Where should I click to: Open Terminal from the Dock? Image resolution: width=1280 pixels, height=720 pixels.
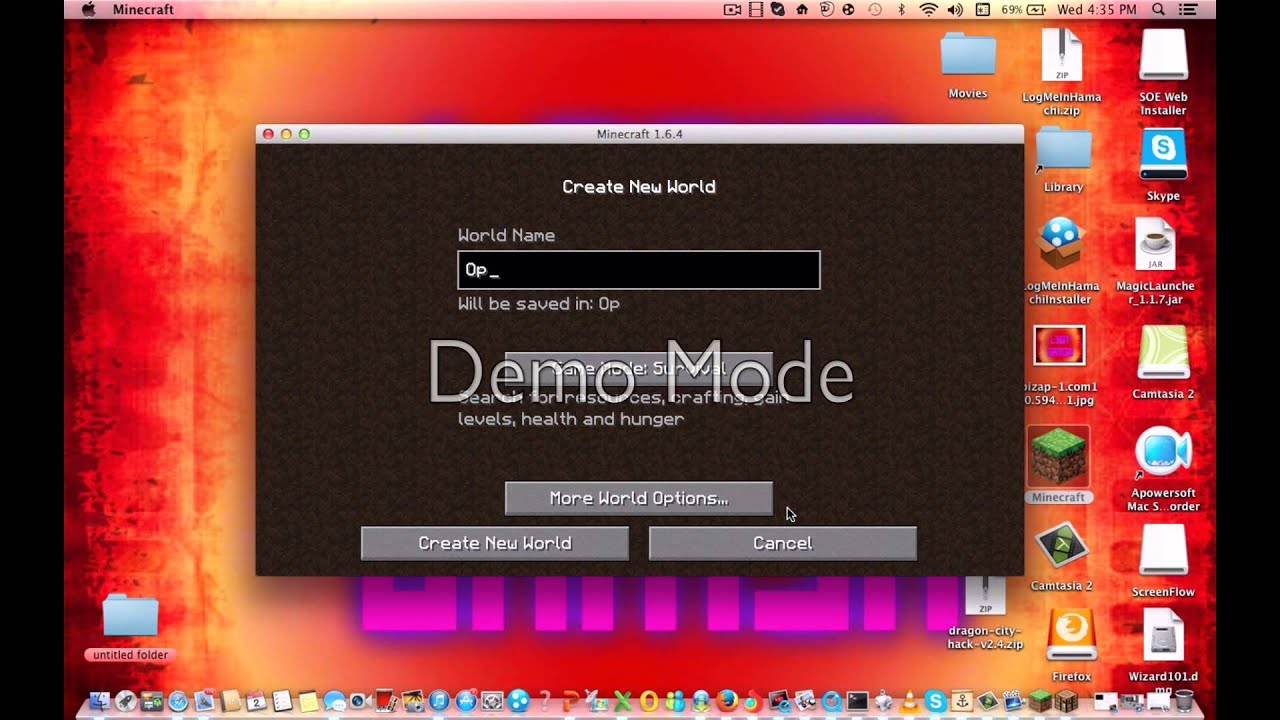pyautogui.click(x=857, y=701)
